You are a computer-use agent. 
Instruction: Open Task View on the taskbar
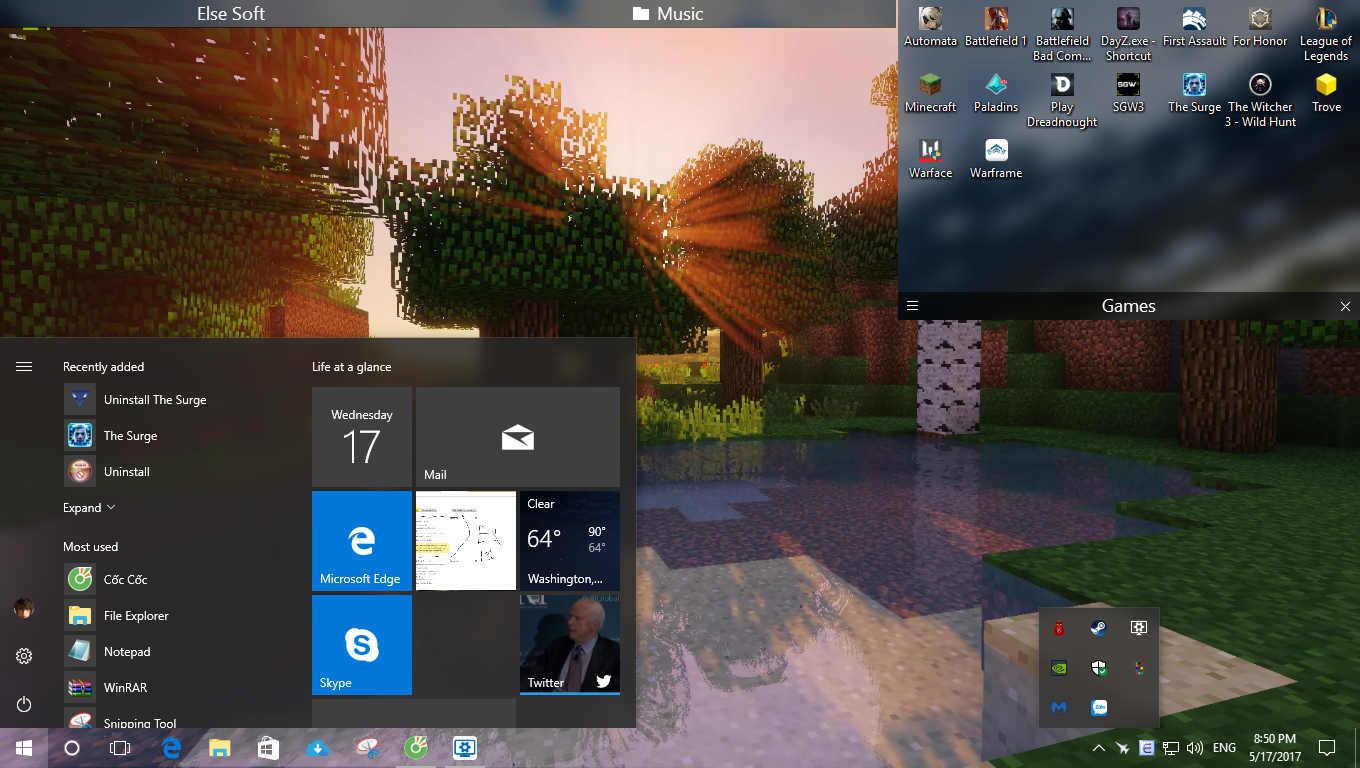coord(120,747)
